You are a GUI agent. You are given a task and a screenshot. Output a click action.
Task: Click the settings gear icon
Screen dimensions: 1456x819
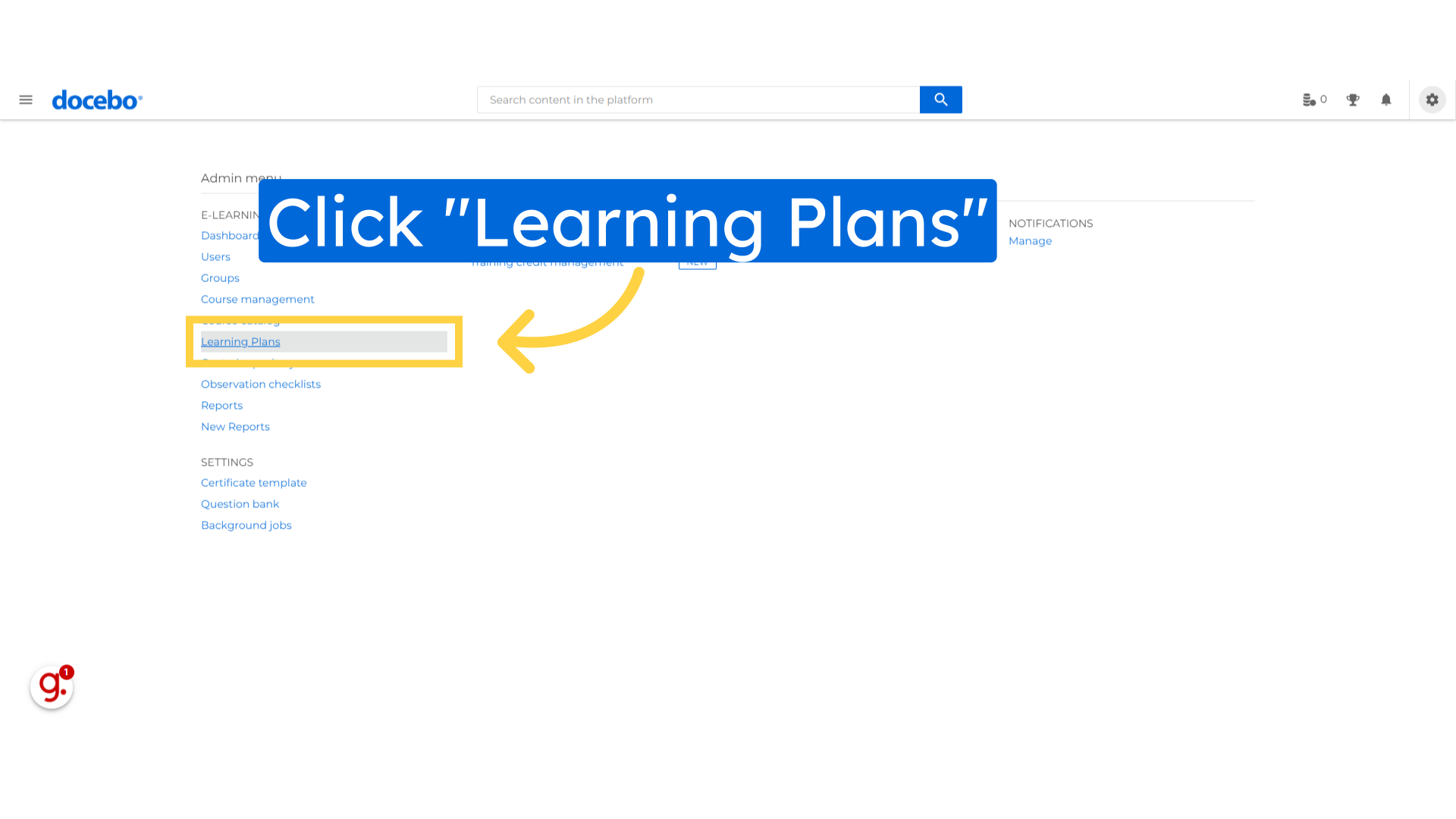click(x=1432, y=99)
